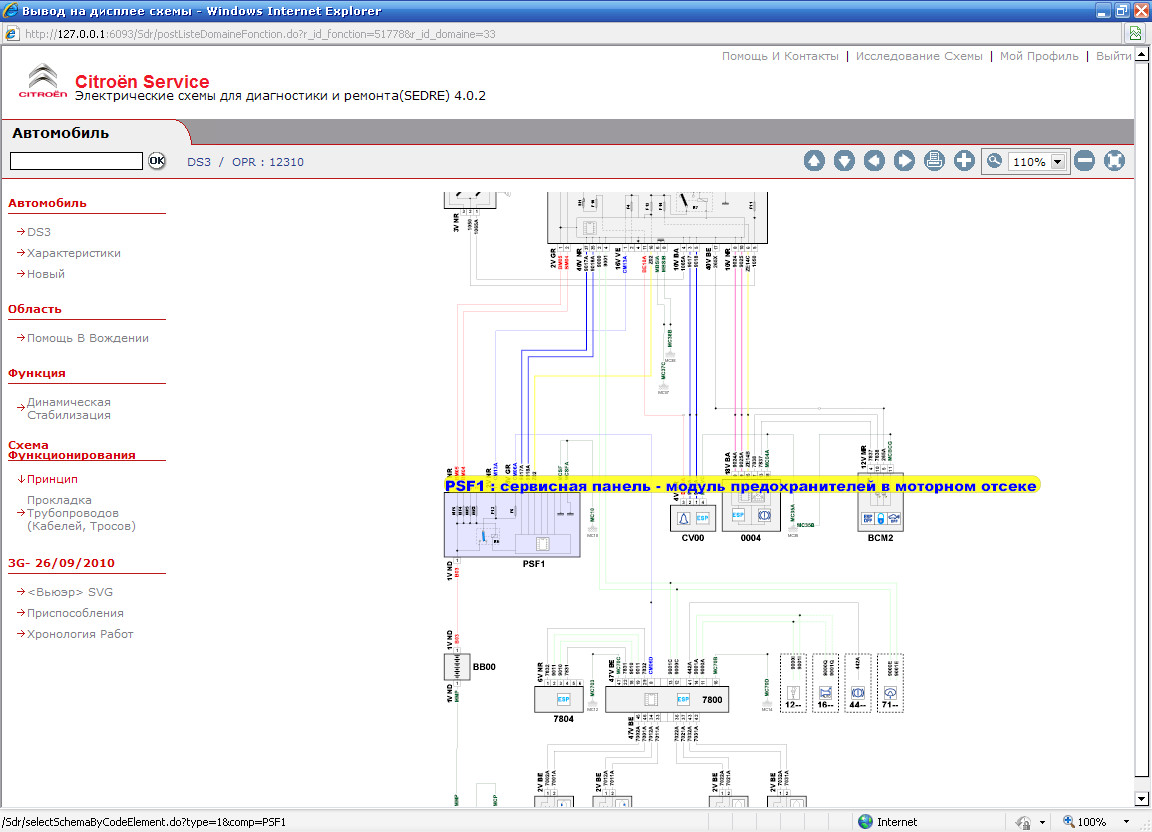Click the vehicle search input field
The image size is (1152, 832).
[76, 161]
